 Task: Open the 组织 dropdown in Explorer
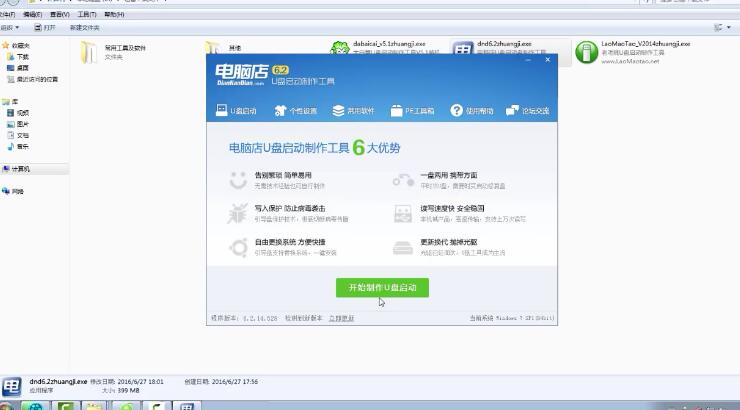[9, 28]
